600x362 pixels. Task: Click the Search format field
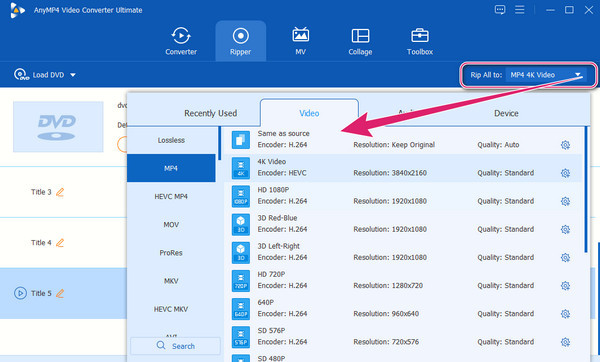(175, 346)
